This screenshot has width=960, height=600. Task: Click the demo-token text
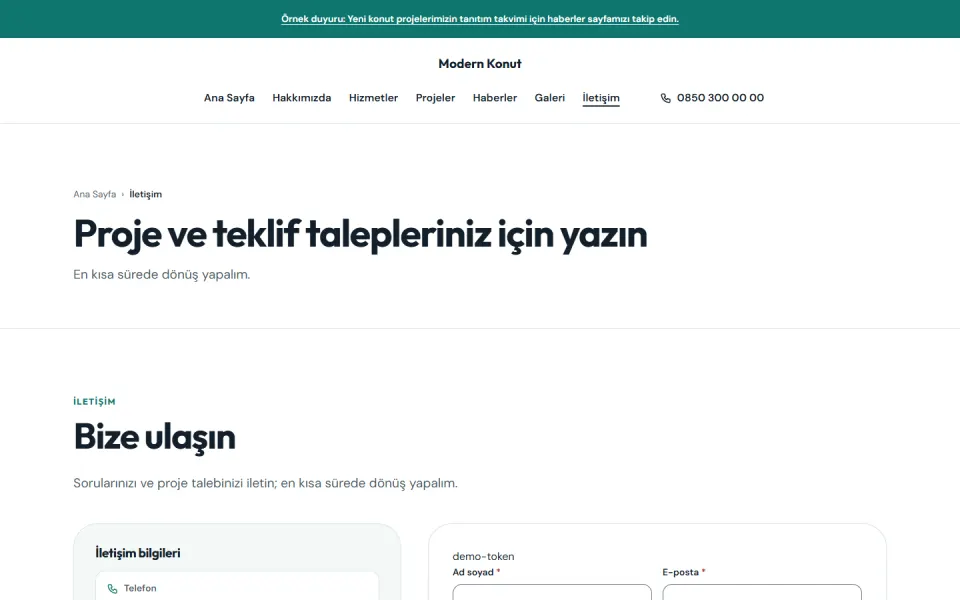[483, 557]
